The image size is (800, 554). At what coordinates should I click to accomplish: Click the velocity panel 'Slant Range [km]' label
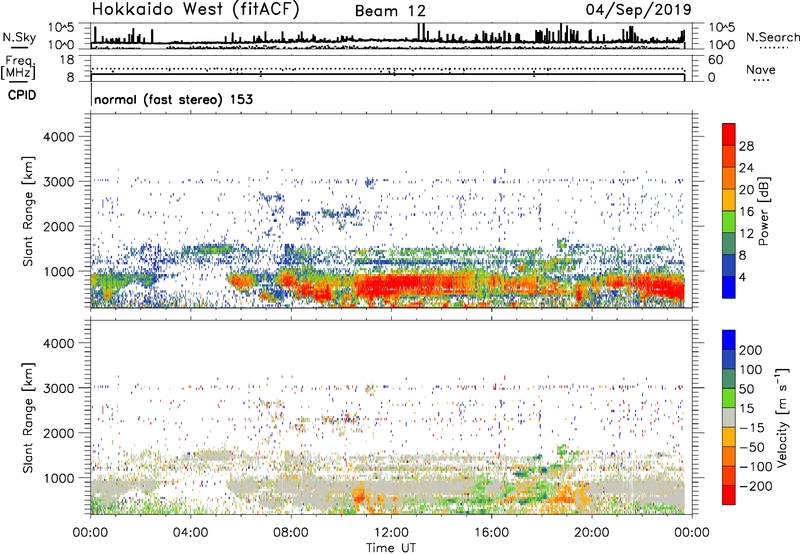pos(28,418)
